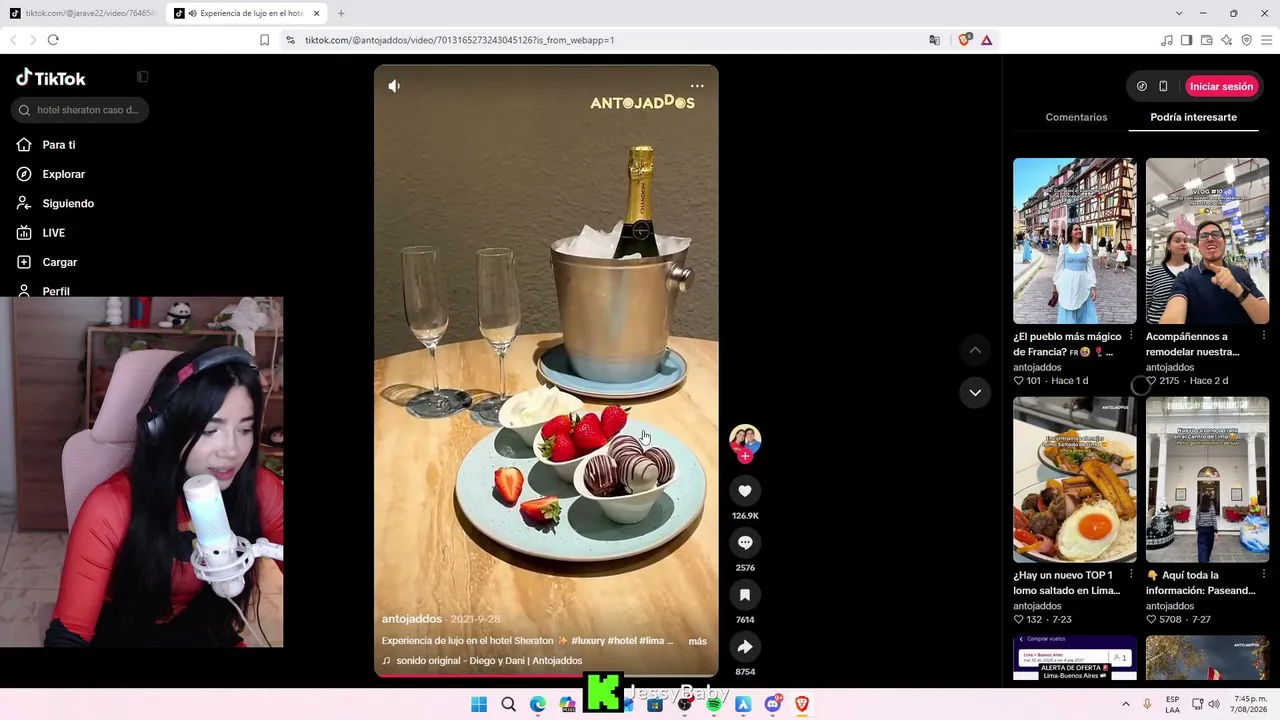Open options for Aquí toda la información video
Image resolution: width=1280 pixels, height=720 pixels.
click(x=1263, y=575)
